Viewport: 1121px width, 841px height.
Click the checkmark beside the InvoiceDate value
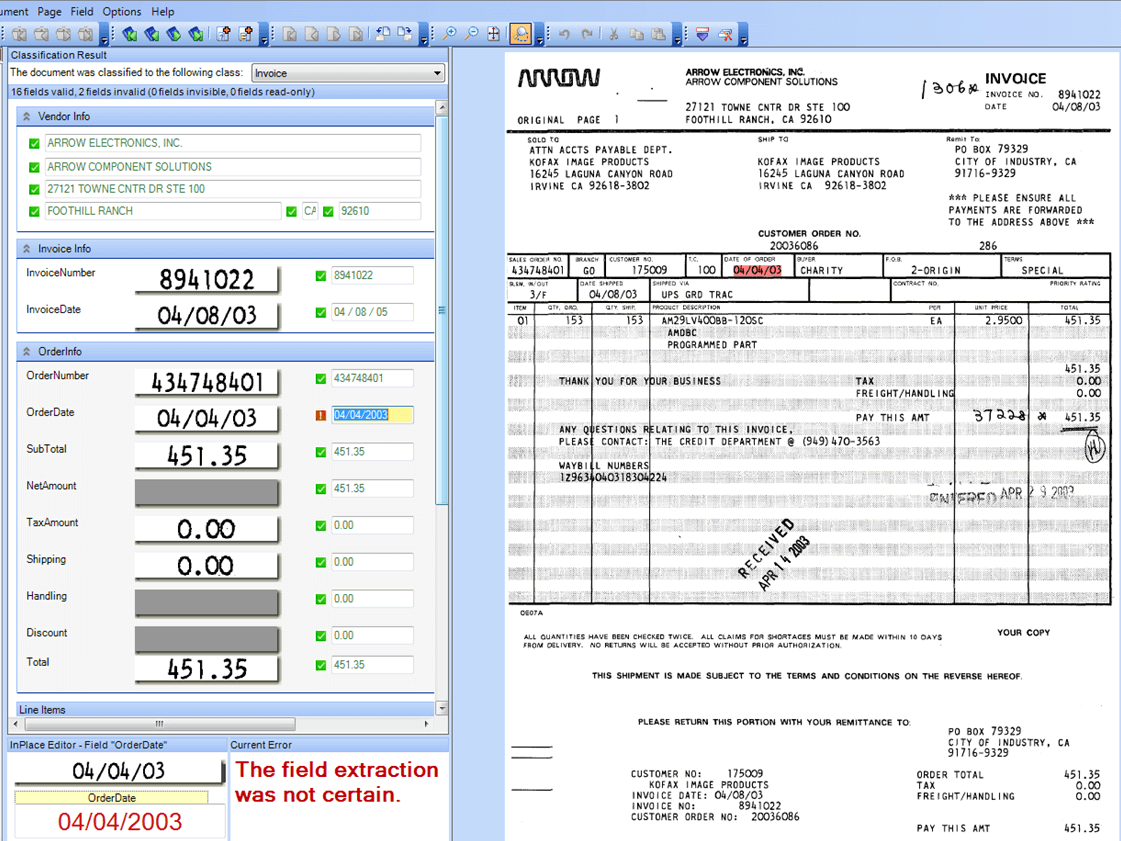click(x=321, y=313)
